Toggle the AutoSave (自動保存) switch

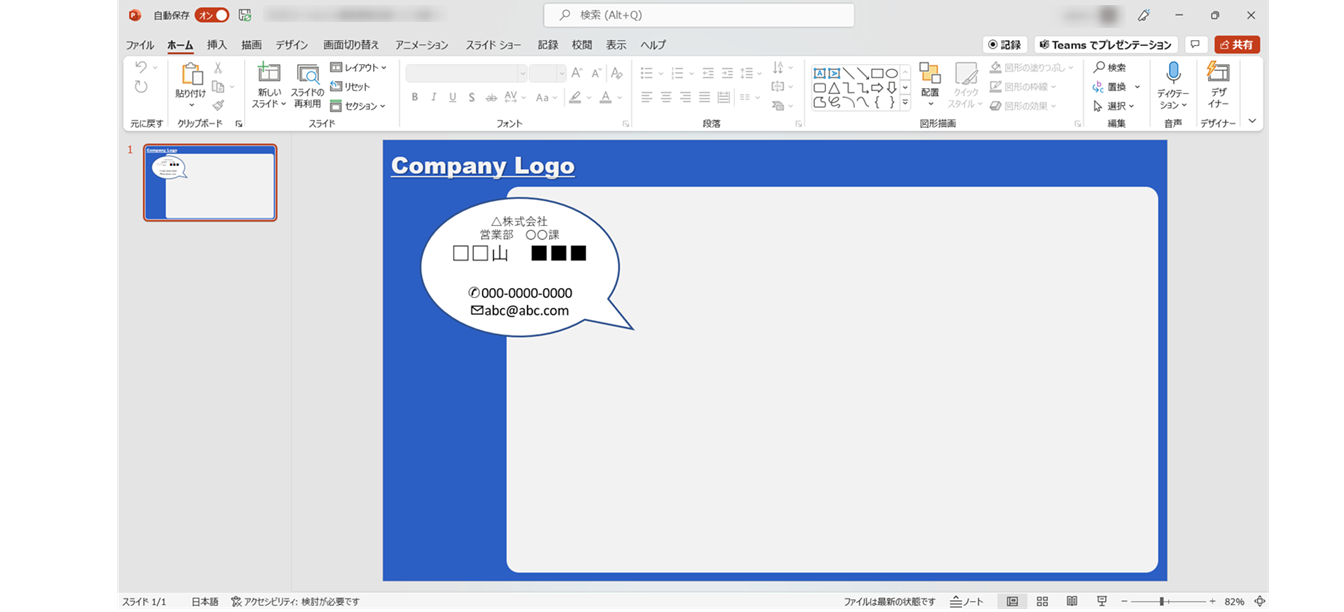click(x=211, y=15)
